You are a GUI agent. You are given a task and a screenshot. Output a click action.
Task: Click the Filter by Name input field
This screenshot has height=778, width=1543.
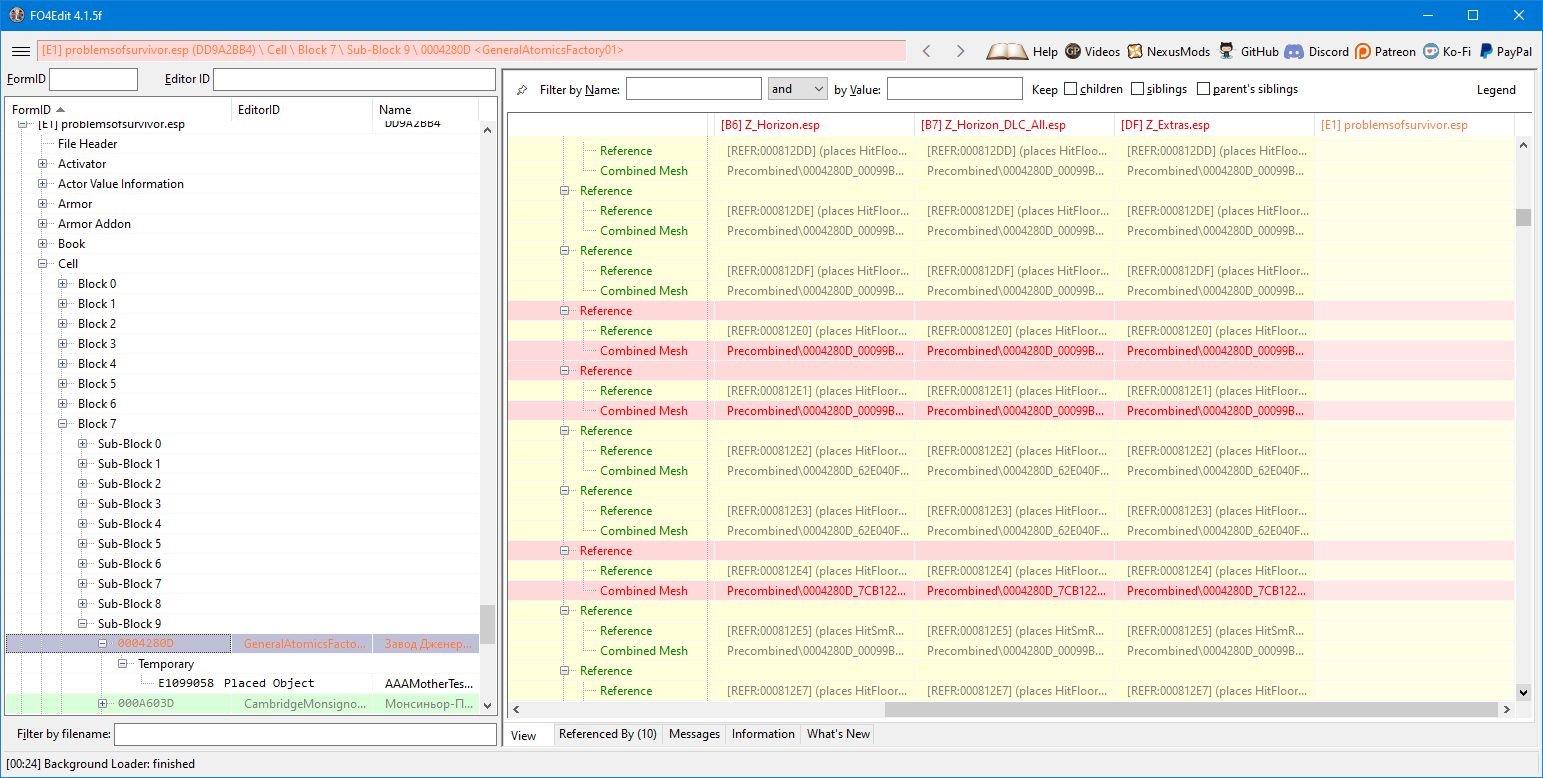[693, 89]
